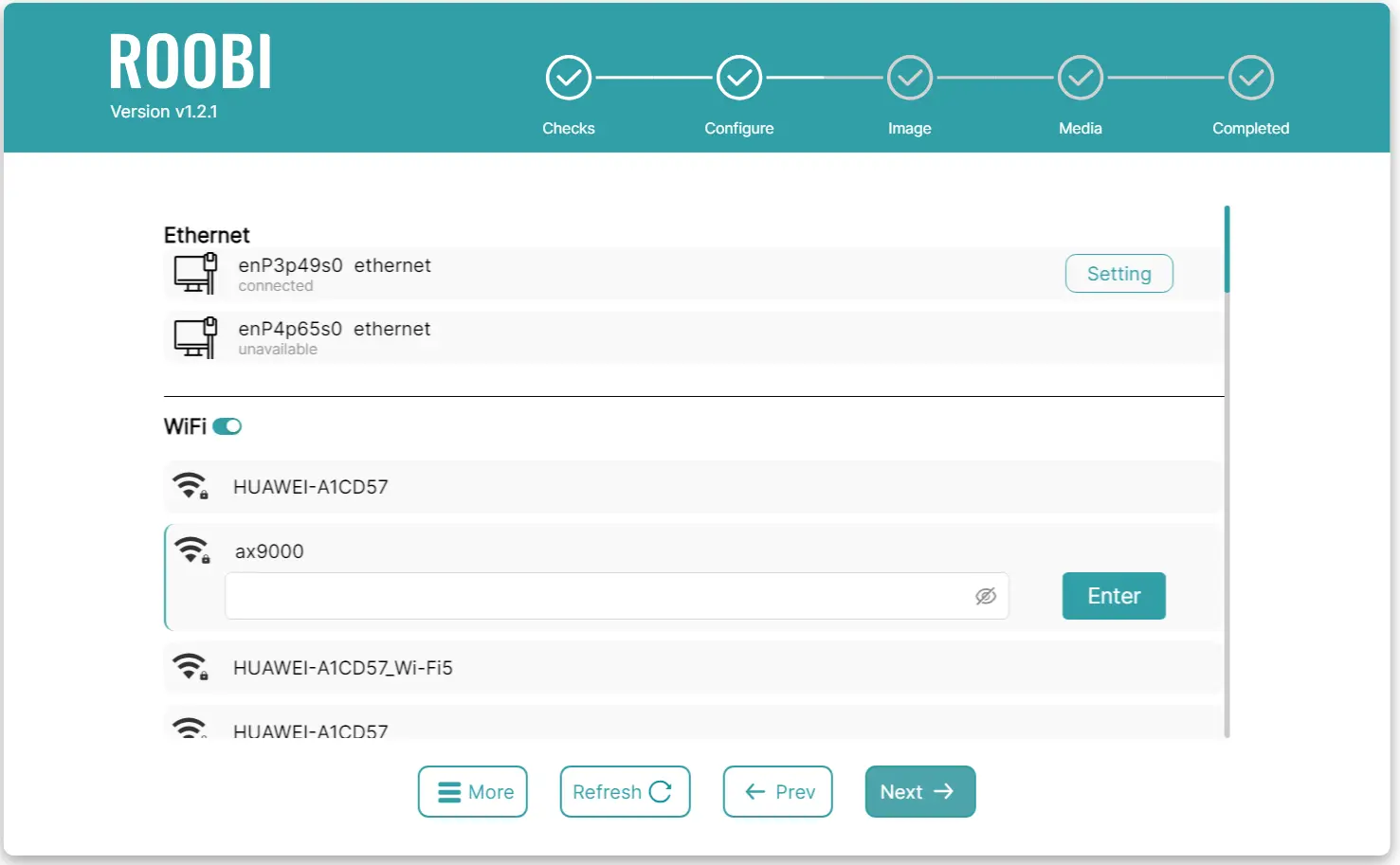Refresh the network list

pos(626,791)
